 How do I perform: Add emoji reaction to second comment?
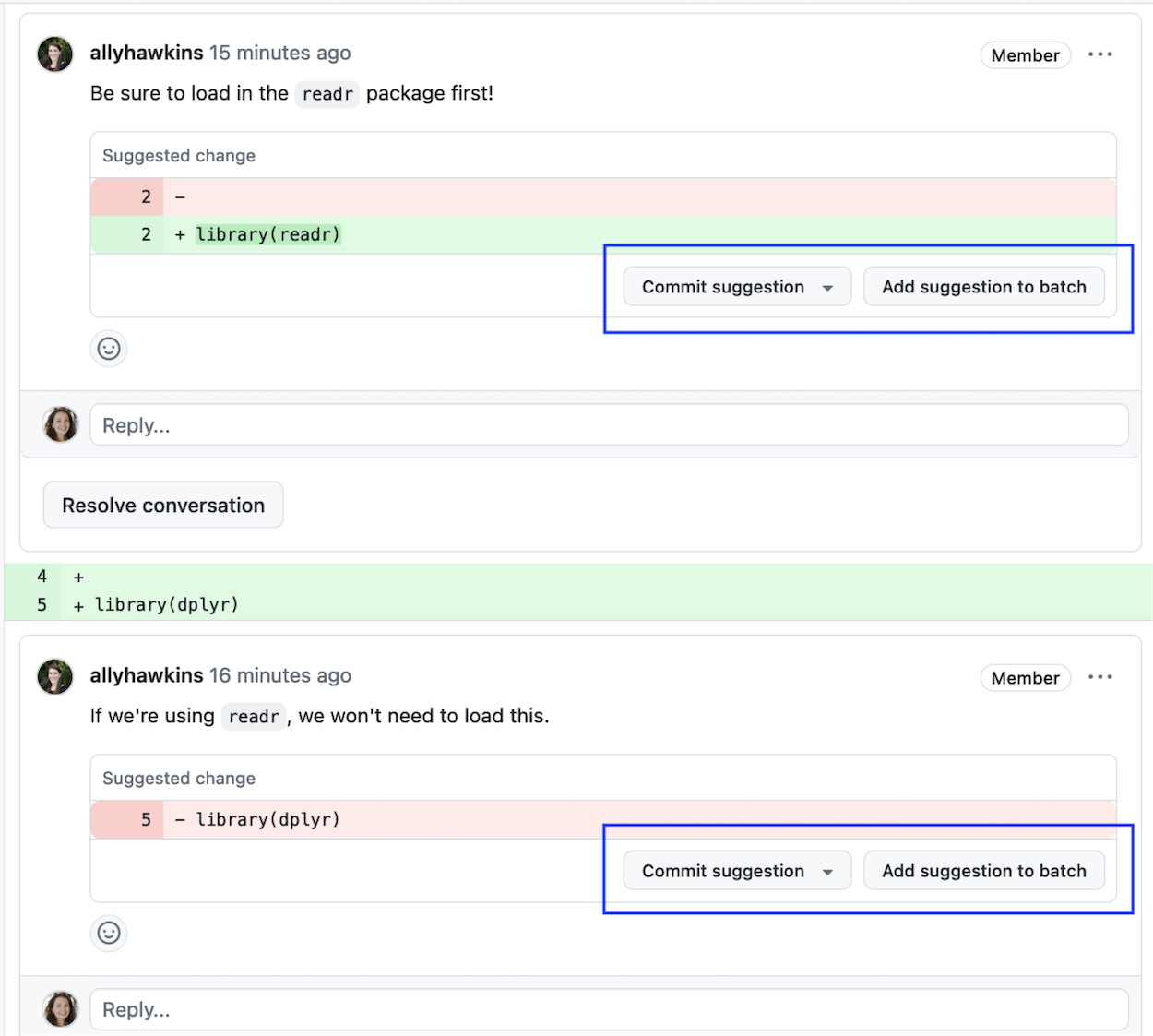coord(109,933)
